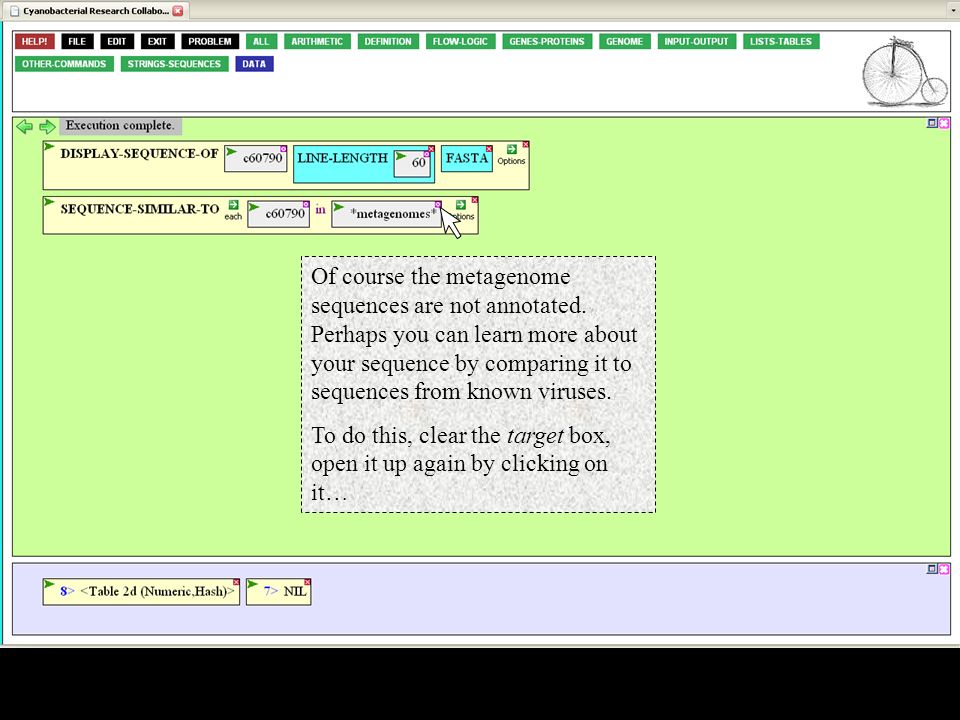The image size is (960, 720).
Task: Minimize workspace pane via small square icon
Action: [x=932, y=123]
